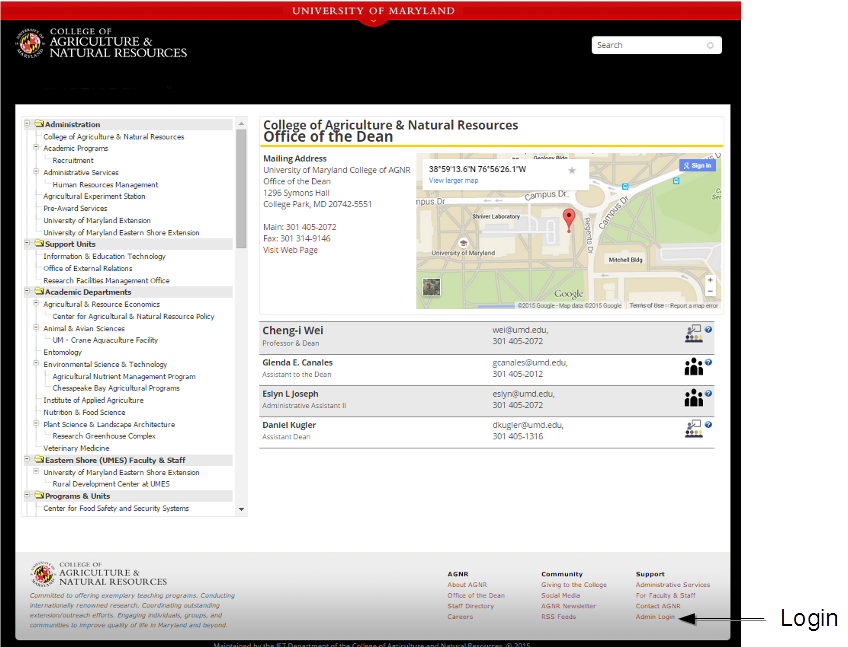
Task: Open the RSS Feeds footer link
Action: [x=559, y=617]
